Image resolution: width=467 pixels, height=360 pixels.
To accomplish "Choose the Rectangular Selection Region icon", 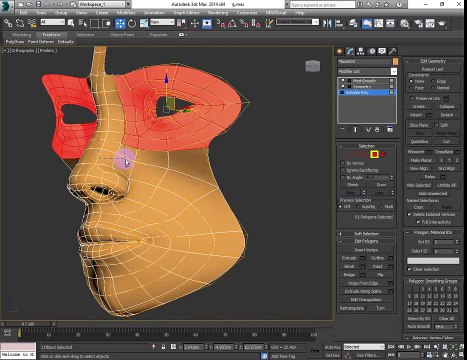I will click(95, 23).
